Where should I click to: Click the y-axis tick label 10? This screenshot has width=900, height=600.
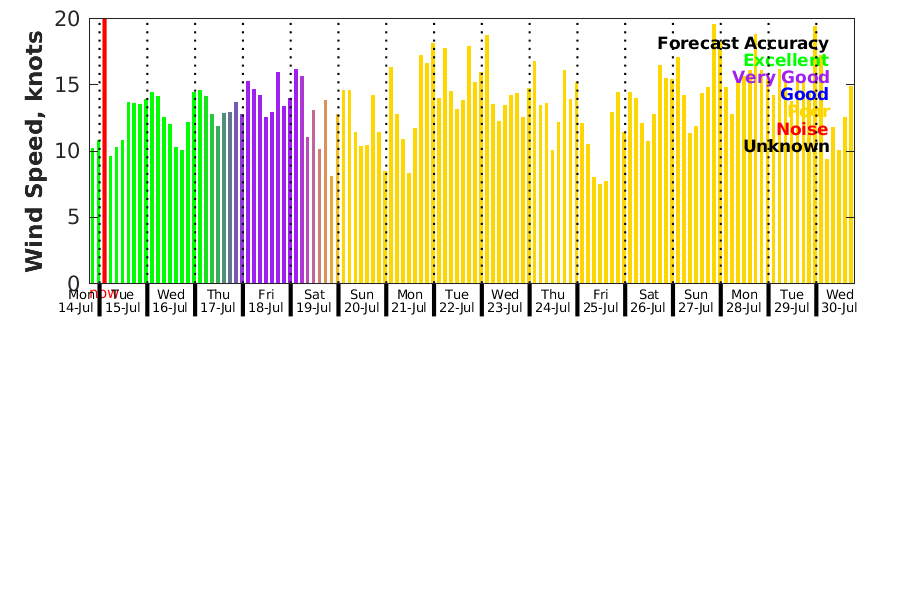(x=67, y=151)
